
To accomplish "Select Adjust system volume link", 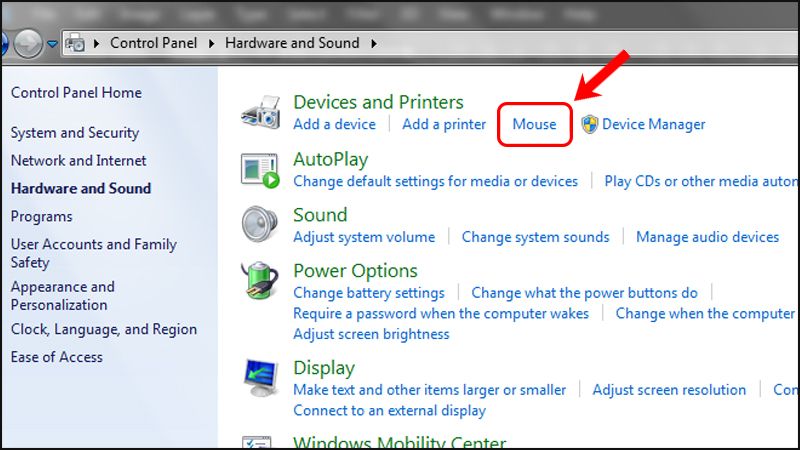I will [364, 237].
